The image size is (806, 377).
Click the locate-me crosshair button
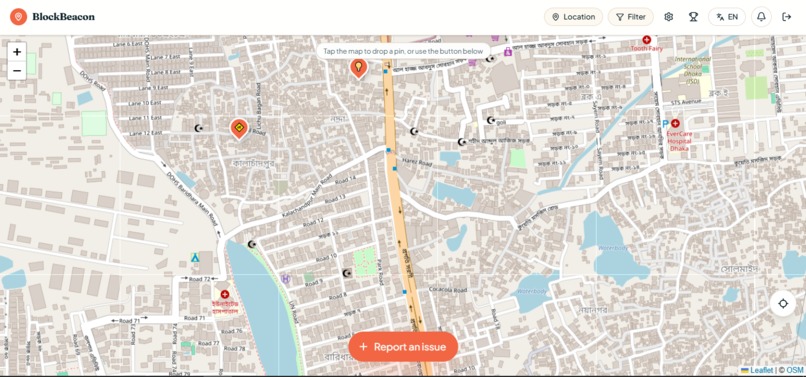click(783, 303)
